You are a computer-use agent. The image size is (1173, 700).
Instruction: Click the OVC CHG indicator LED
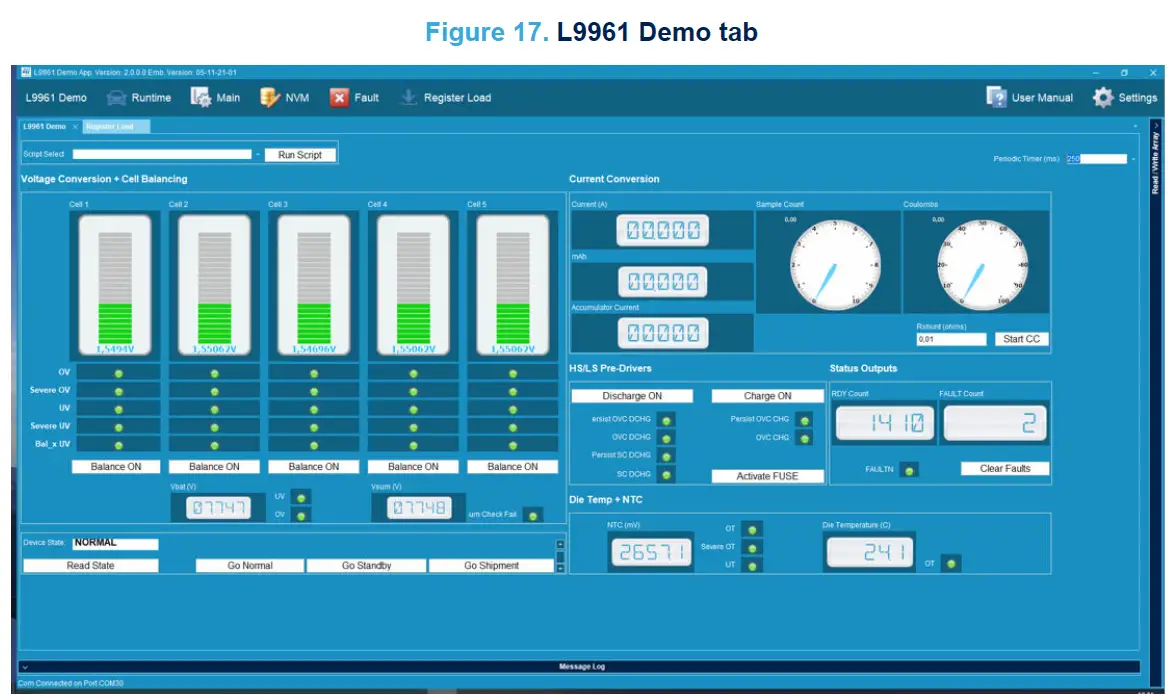804,438
